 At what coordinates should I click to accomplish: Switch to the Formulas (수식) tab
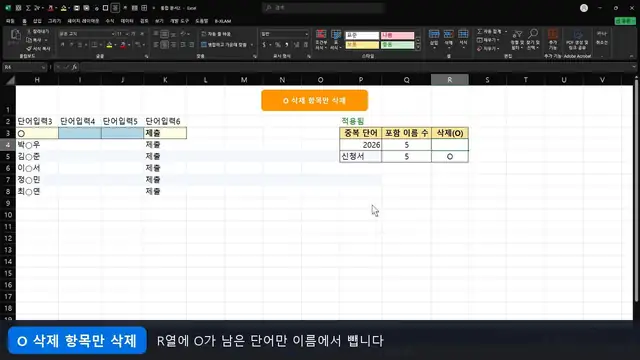[110, 21]
